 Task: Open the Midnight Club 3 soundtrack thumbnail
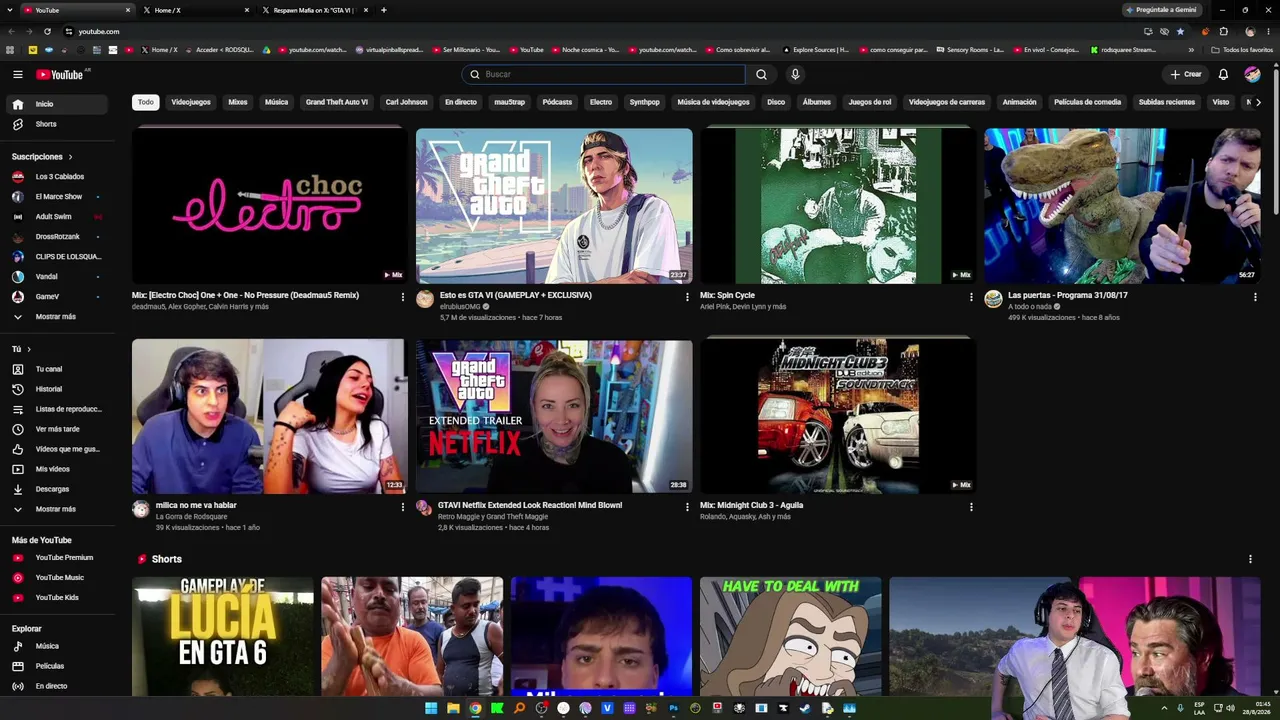pos(838,416)
